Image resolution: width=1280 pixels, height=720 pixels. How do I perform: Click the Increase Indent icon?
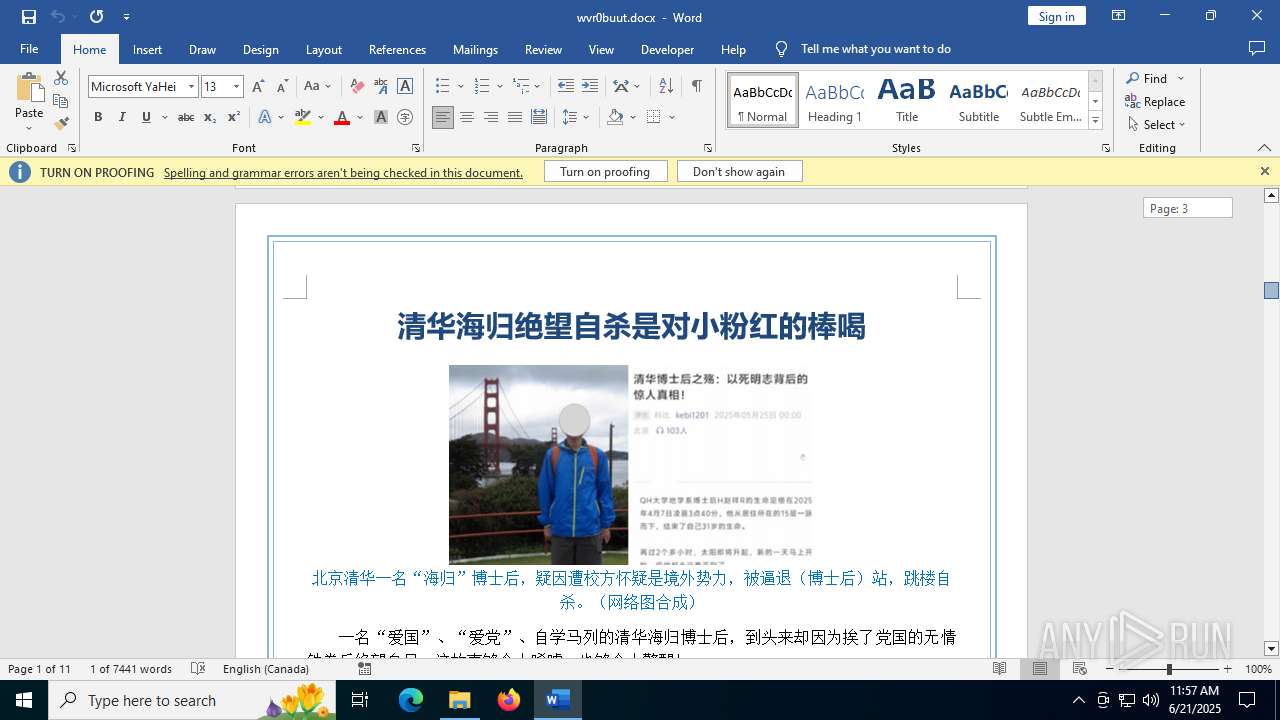590,87
